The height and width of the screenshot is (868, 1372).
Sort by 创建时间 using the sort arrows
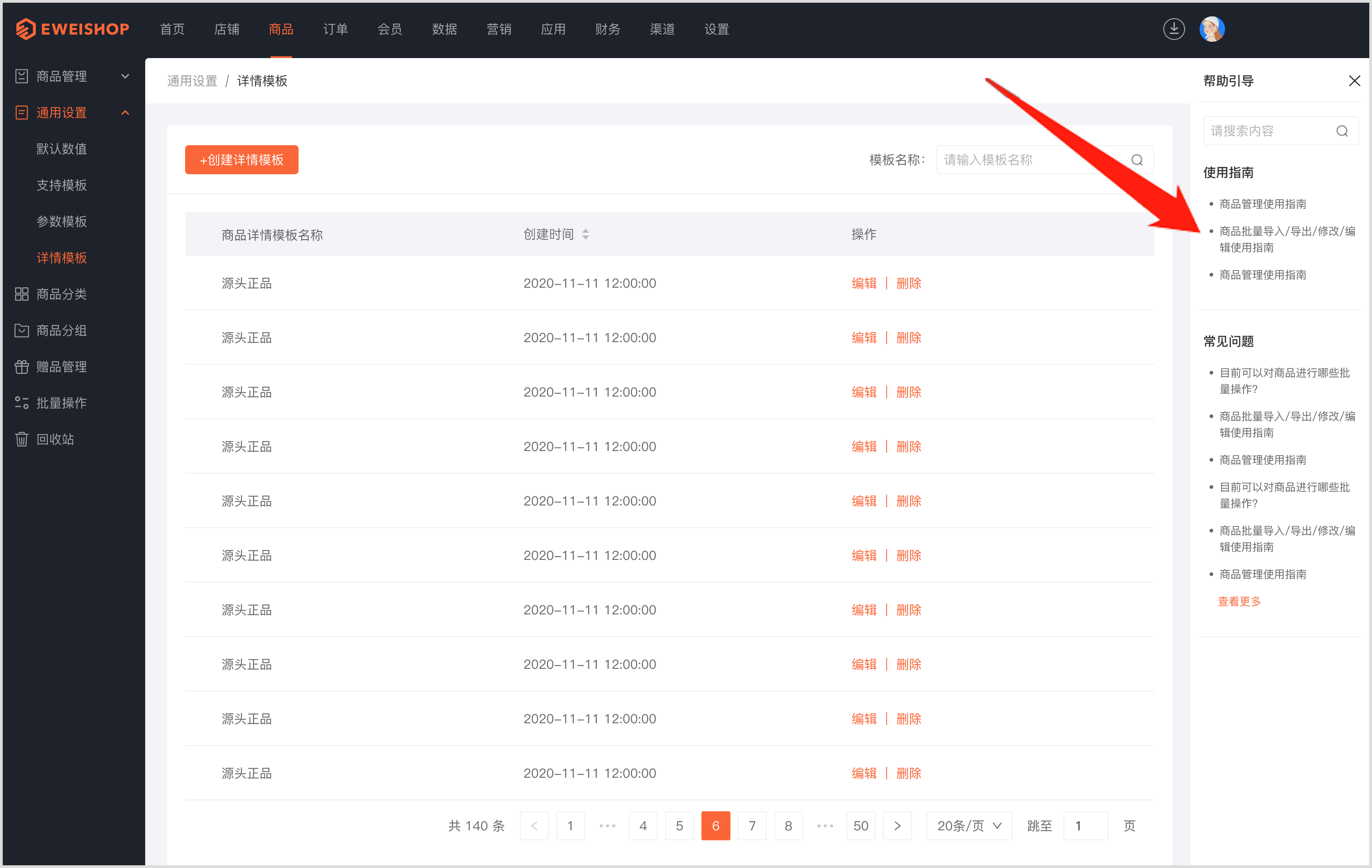coord(586,234)
